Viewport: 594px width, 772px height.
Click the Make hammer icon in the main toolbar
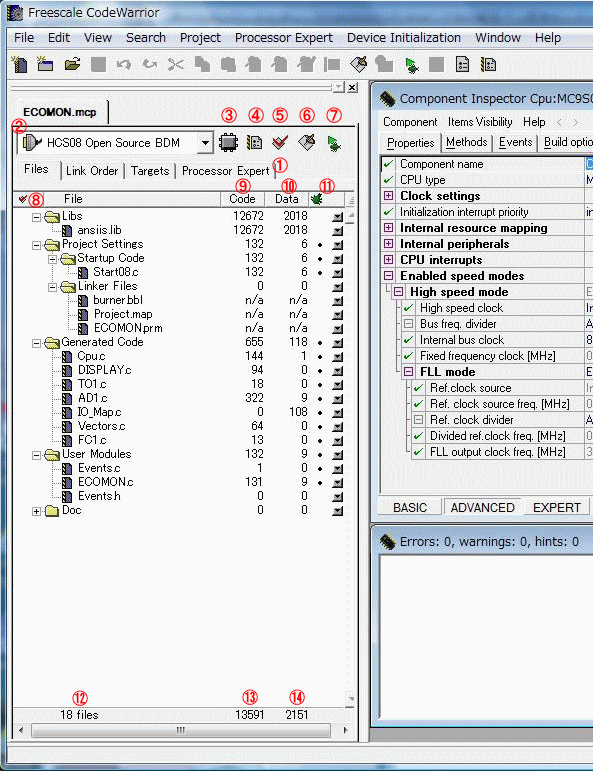[x=359, y=64]
